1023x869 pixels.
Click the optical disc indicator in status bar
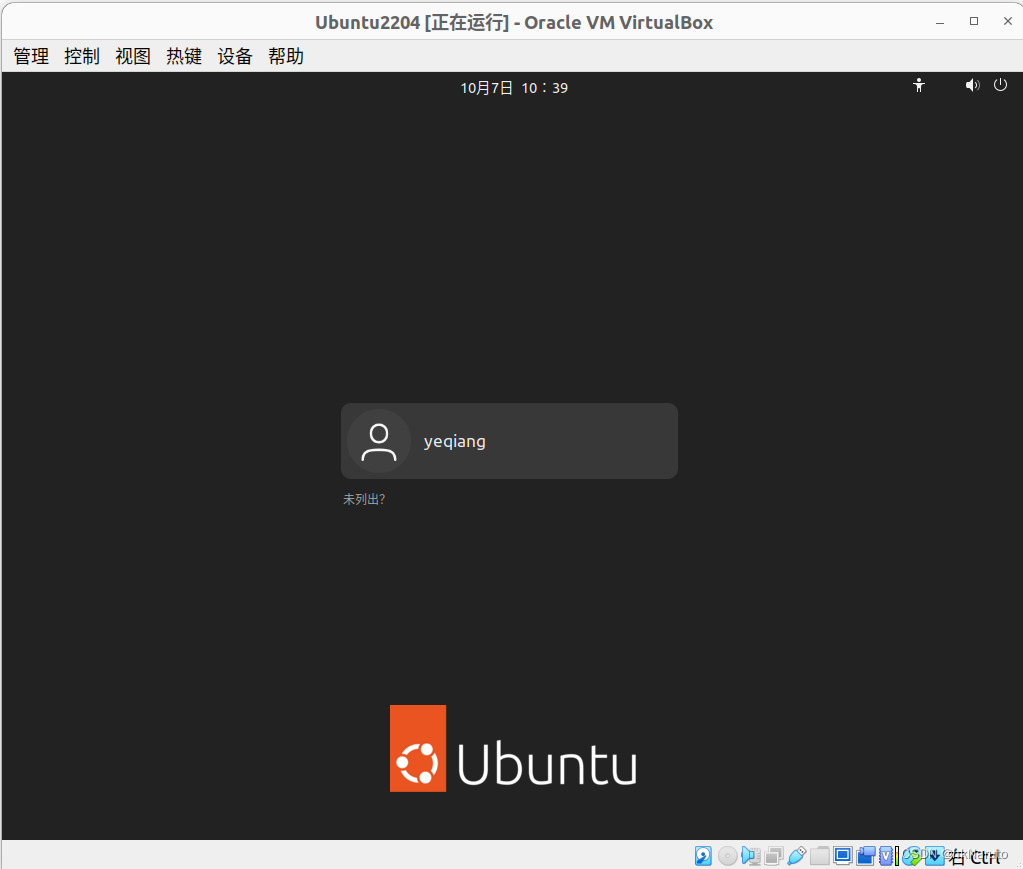[x=728, y=855]
